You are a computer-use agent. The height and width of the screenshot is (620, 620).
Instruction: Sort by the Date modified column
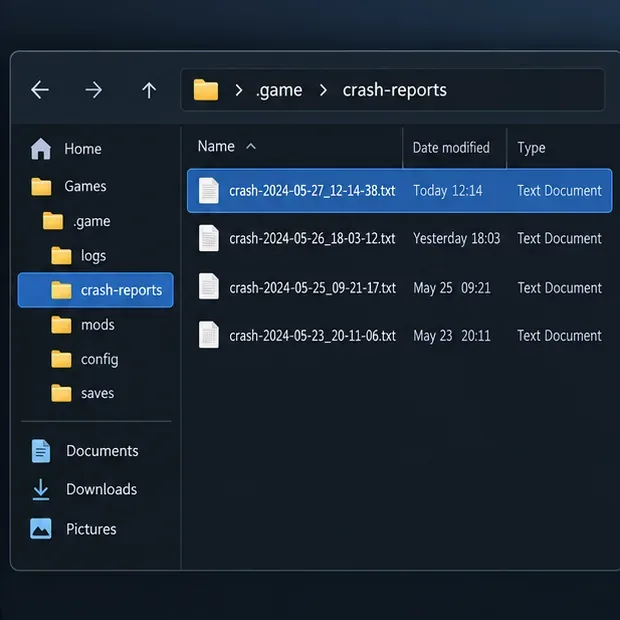tap(451, 148)
